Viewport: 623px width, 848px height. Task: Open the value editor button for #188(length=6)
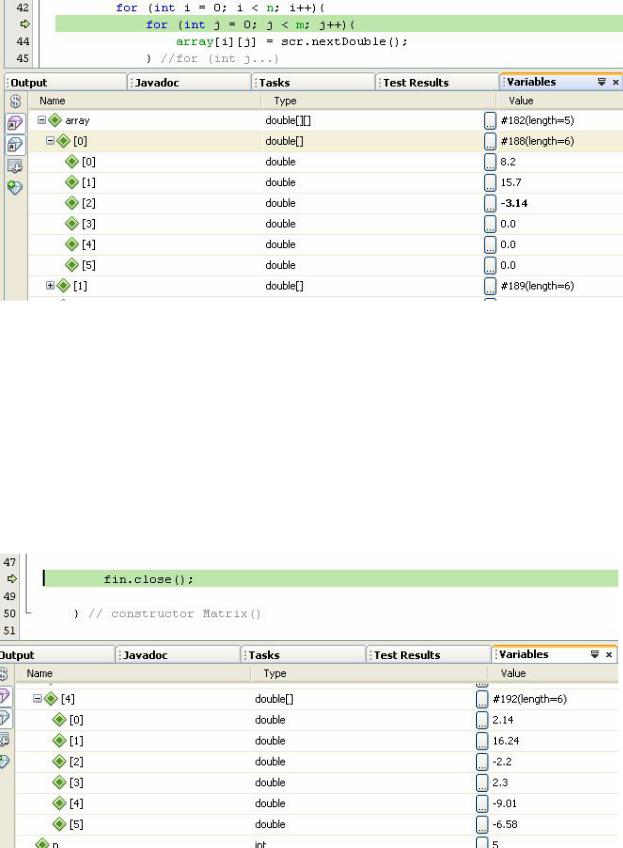[490, 141]
